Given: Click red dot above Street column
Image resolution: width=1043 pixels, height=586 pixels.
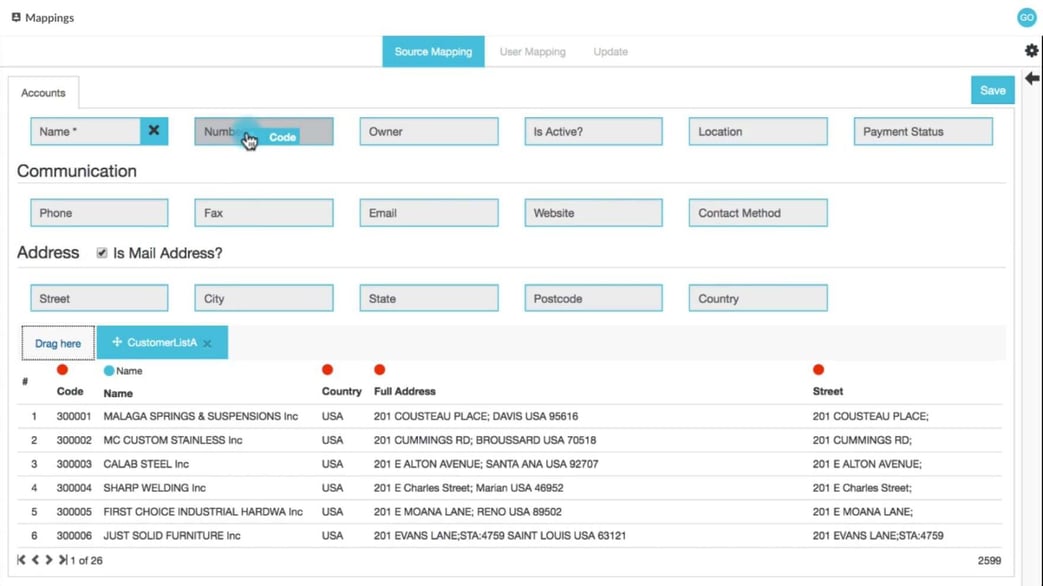Looking at the screenshot, I should coord(819,370).
